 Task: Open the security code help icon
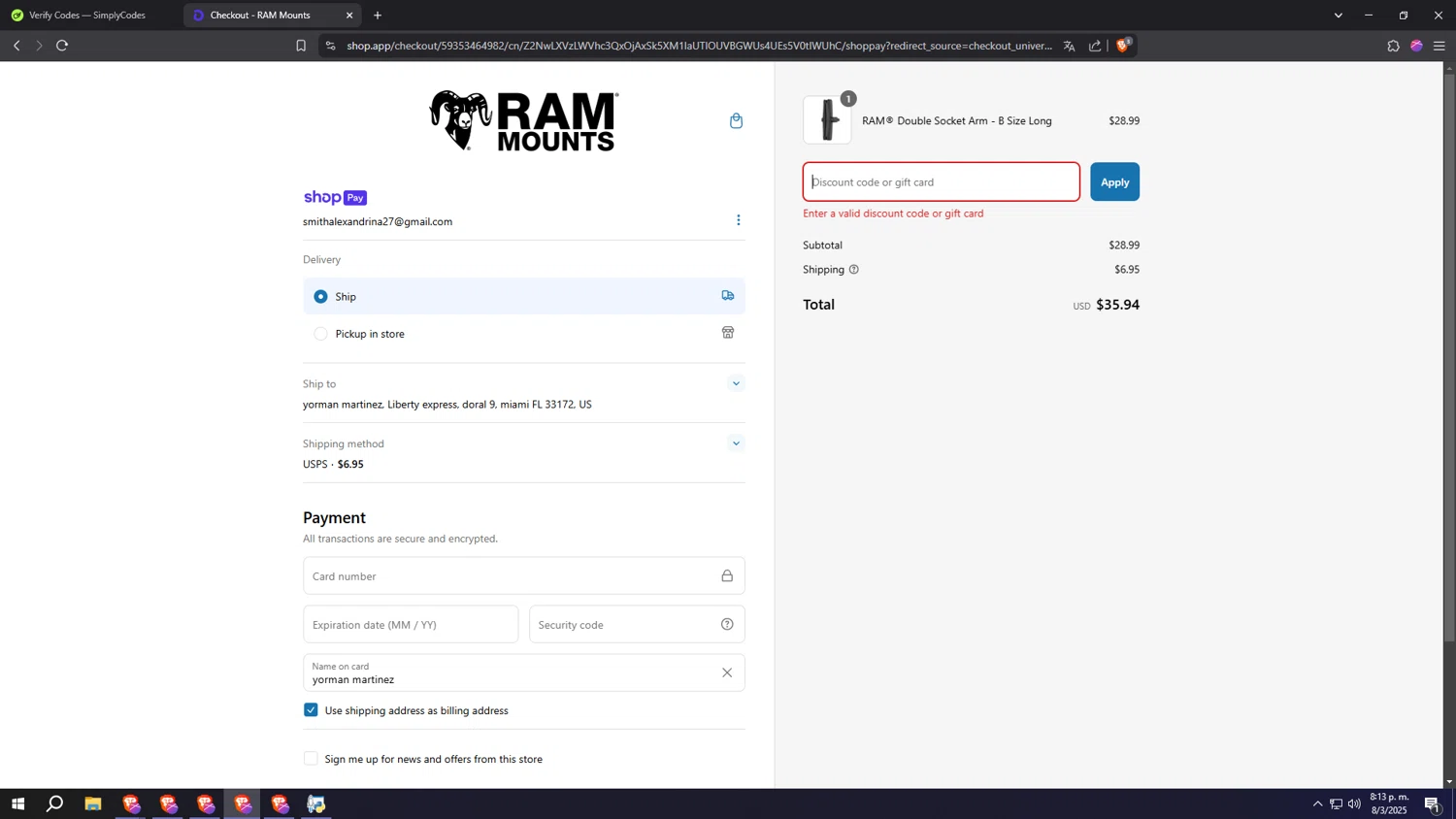coord(726,624)
